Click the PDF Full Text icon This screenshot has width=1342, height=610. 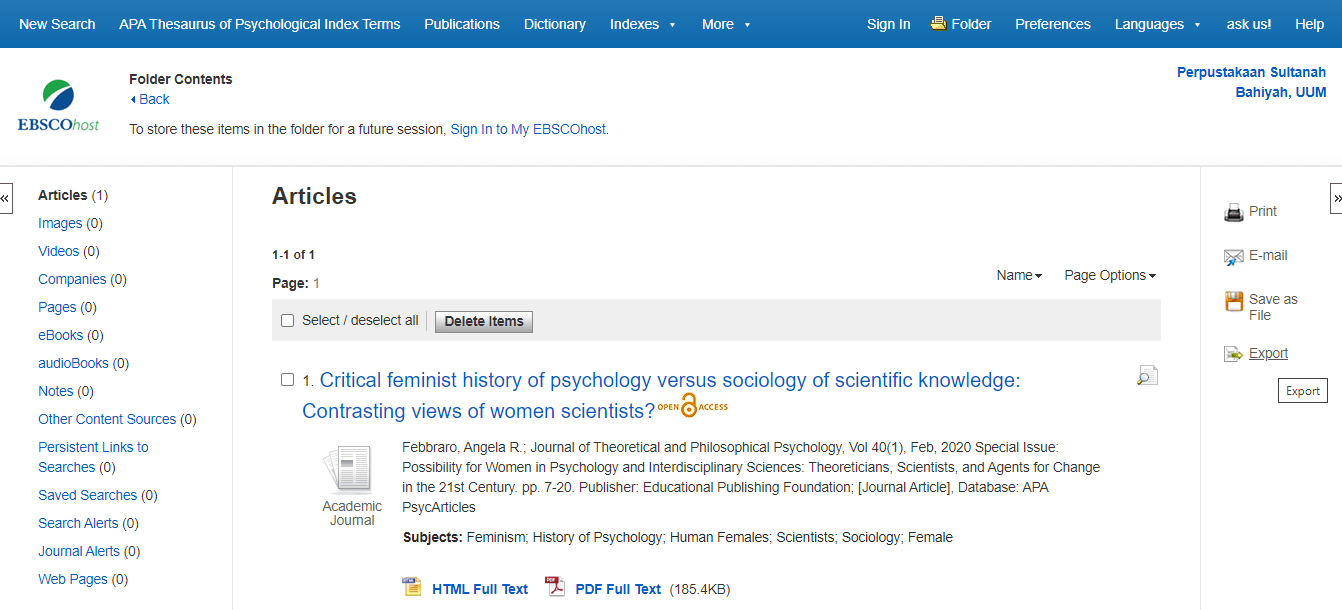(x=555, y=588)
